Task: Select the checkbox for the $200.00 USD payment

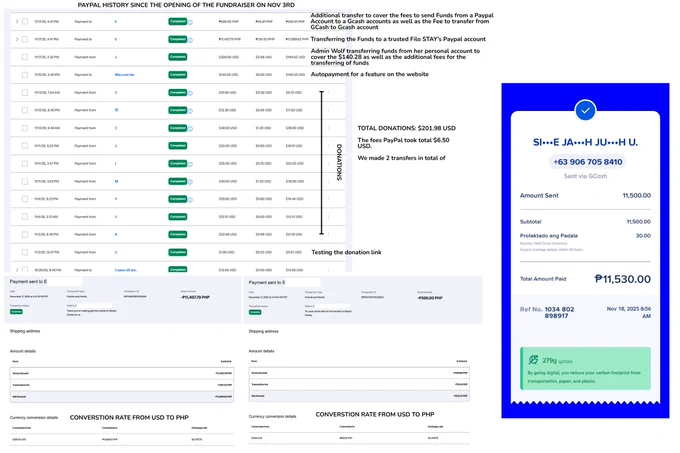Action: point(25,57)
